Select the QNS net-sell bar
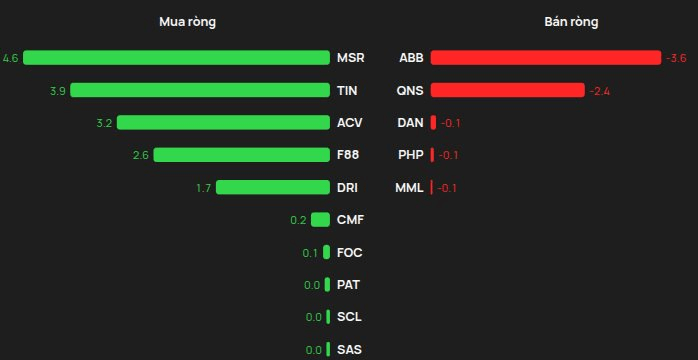Image resolution: width=698 pixels, height=360 pixels. (507, 90)
